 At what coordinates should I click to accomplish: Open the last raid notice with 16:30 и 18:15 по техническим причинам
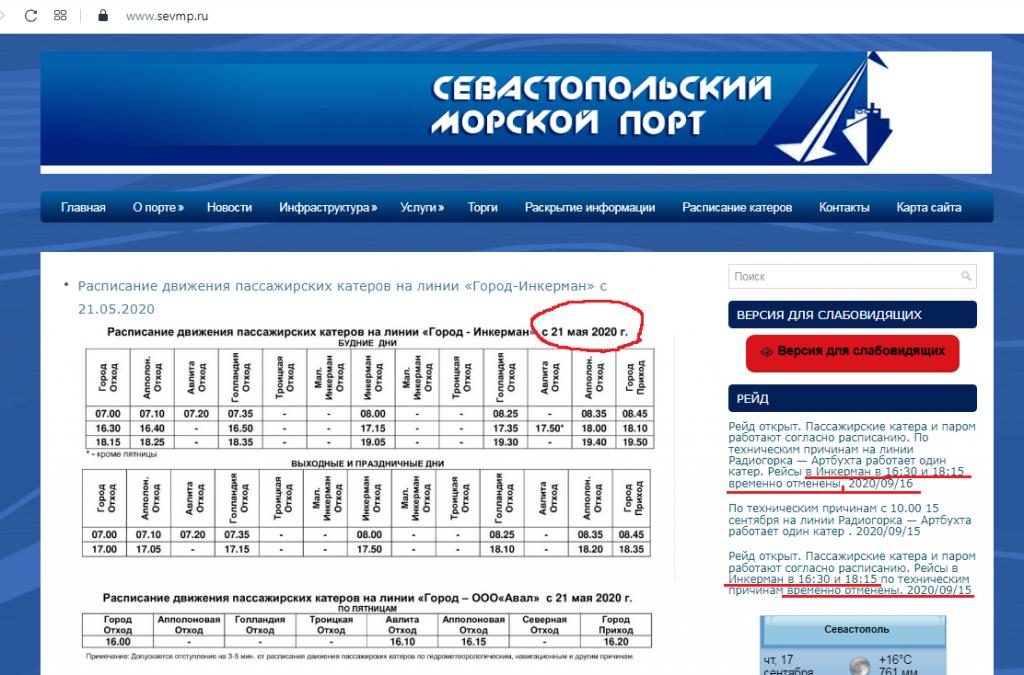[x=852, y=573]
